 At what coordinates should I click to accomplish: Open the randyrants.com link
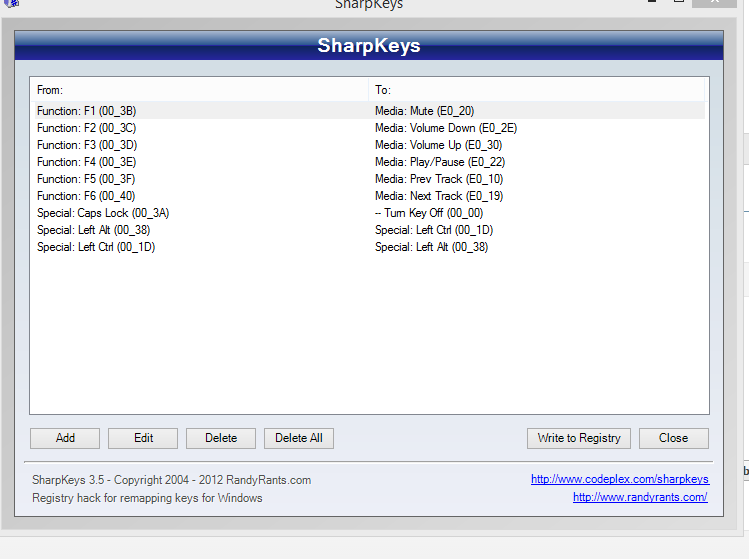tap(640, 497)
